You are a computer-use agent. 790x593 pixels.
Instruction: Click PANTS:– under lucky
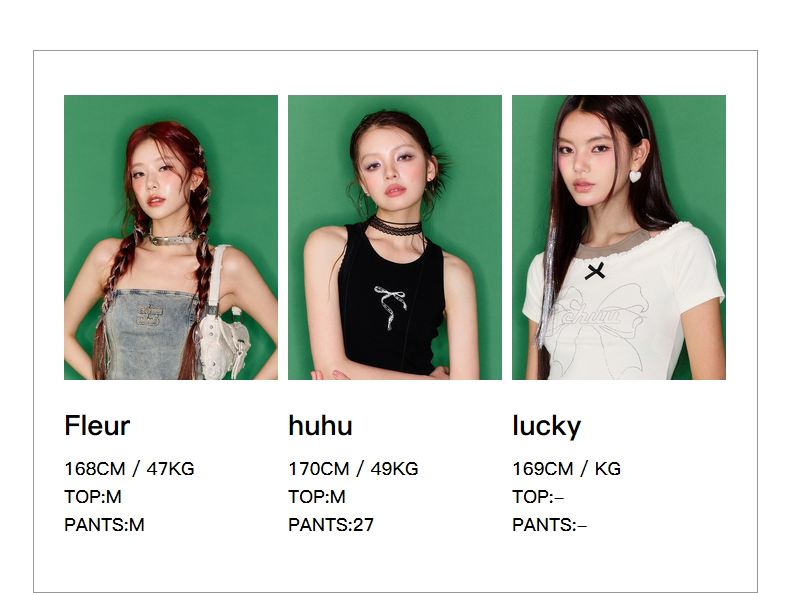click(x=550, y=525)
